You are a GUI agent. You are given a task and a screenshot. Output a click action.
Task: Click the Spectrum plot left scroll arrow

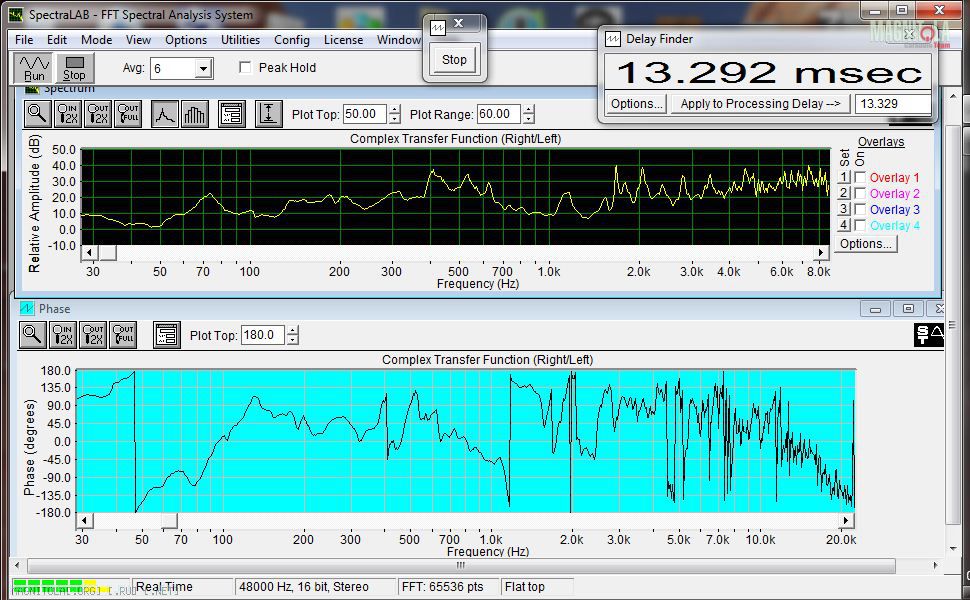90,252
